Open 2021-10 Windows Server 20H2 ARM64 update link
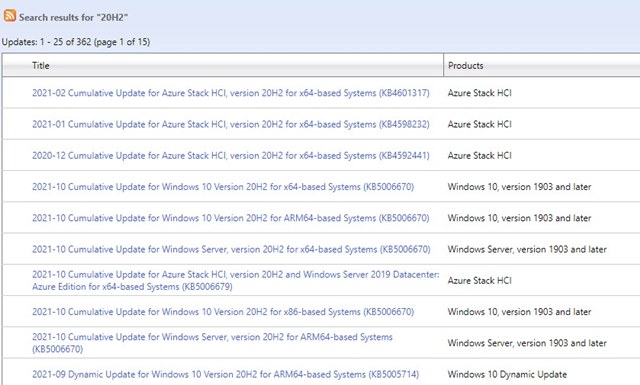This screenshot has height=385, width=640. 212,343
